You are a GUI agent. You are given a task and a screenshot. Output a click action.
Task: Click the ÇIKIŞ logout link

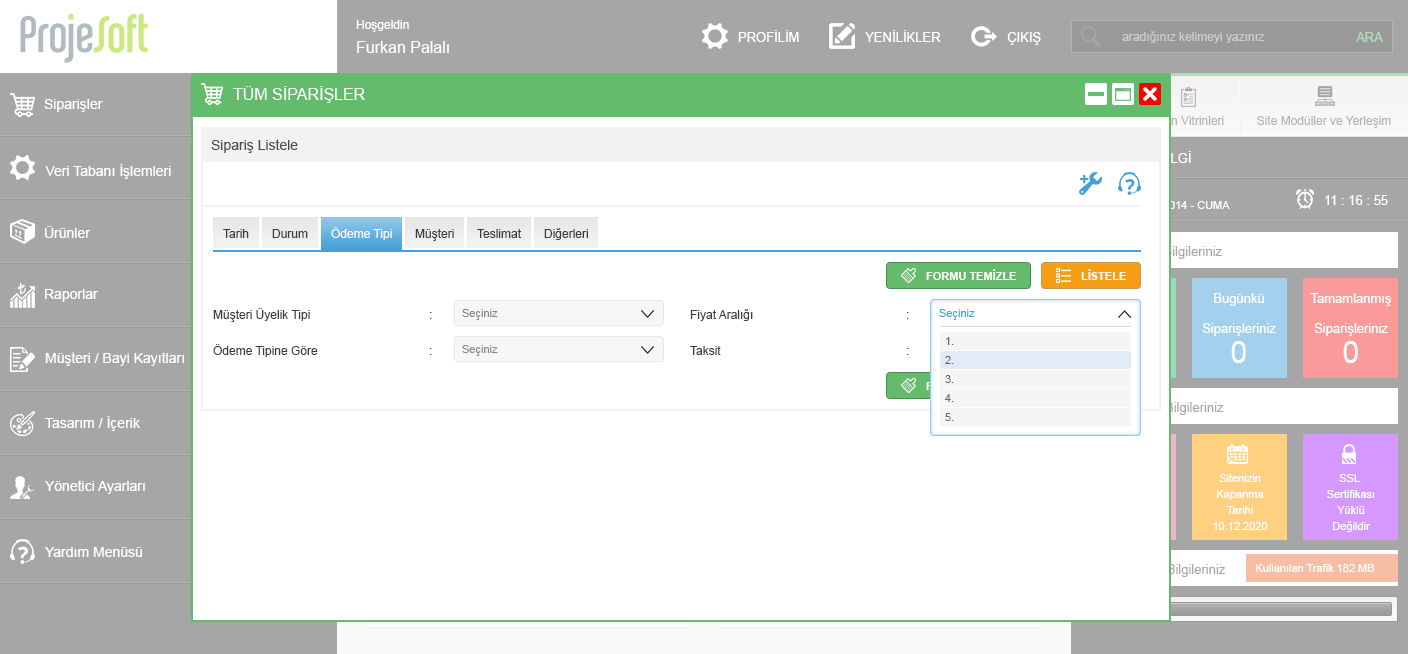[x=1007, y=37]
